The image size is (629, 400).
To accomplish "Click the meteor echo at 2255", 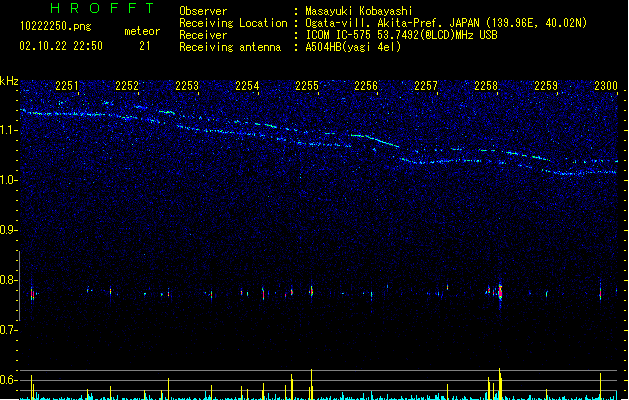I will point(311,291).
